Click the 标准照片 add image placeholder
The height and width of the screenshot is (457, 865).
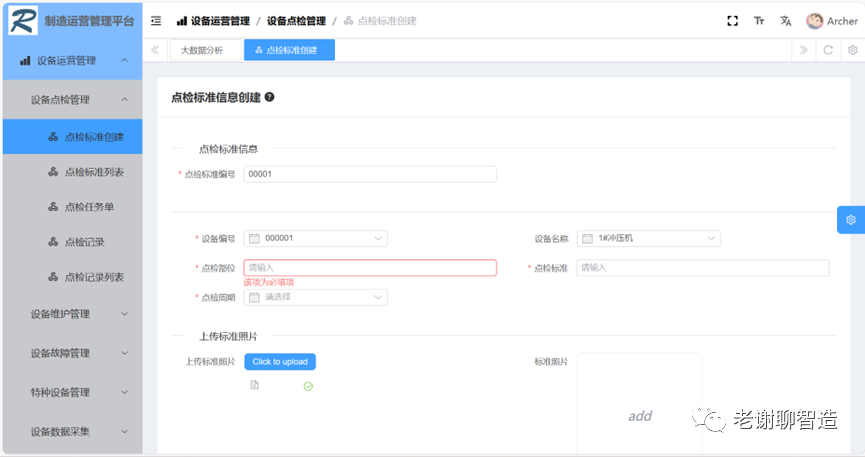click(640, 403)
